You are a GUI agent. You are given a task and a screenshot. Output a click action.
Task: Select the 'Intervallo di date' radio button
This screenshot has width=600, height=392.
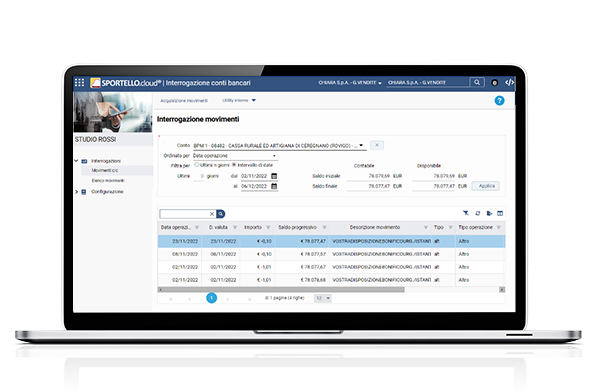[234, 165]
